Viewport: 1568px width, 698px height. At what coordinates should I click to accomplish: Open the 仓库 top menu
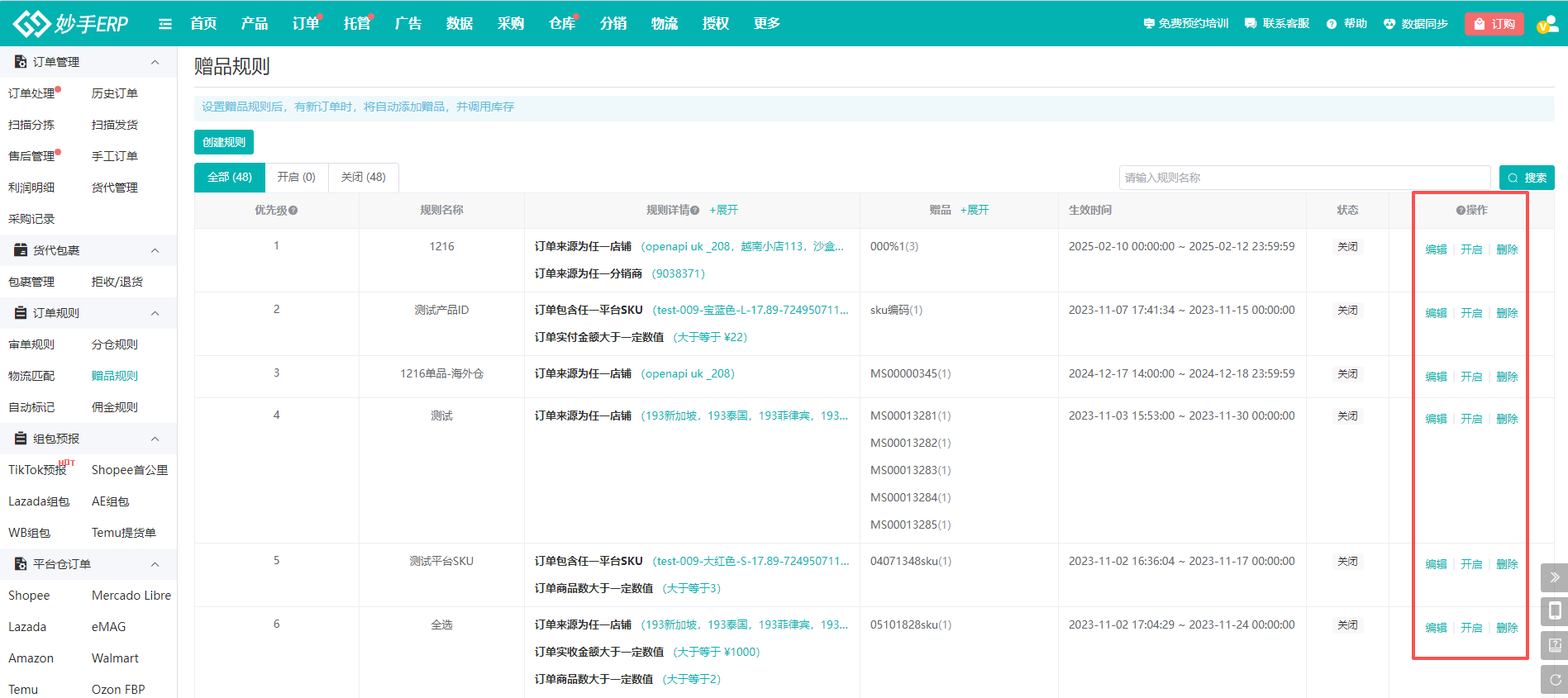[562, 24]
